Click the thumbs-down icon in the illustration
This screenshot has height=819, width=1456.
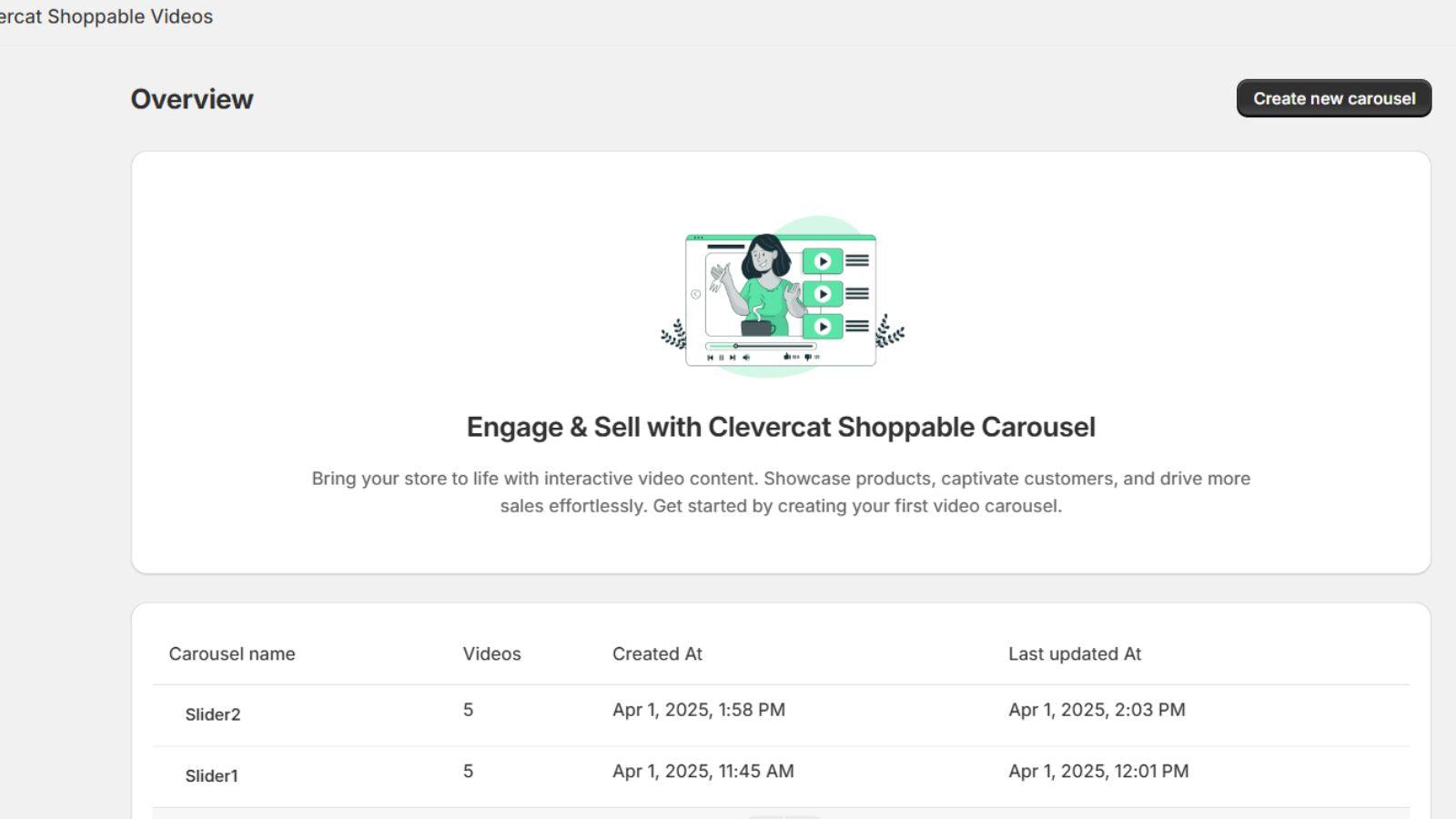[x=807, y=358]
